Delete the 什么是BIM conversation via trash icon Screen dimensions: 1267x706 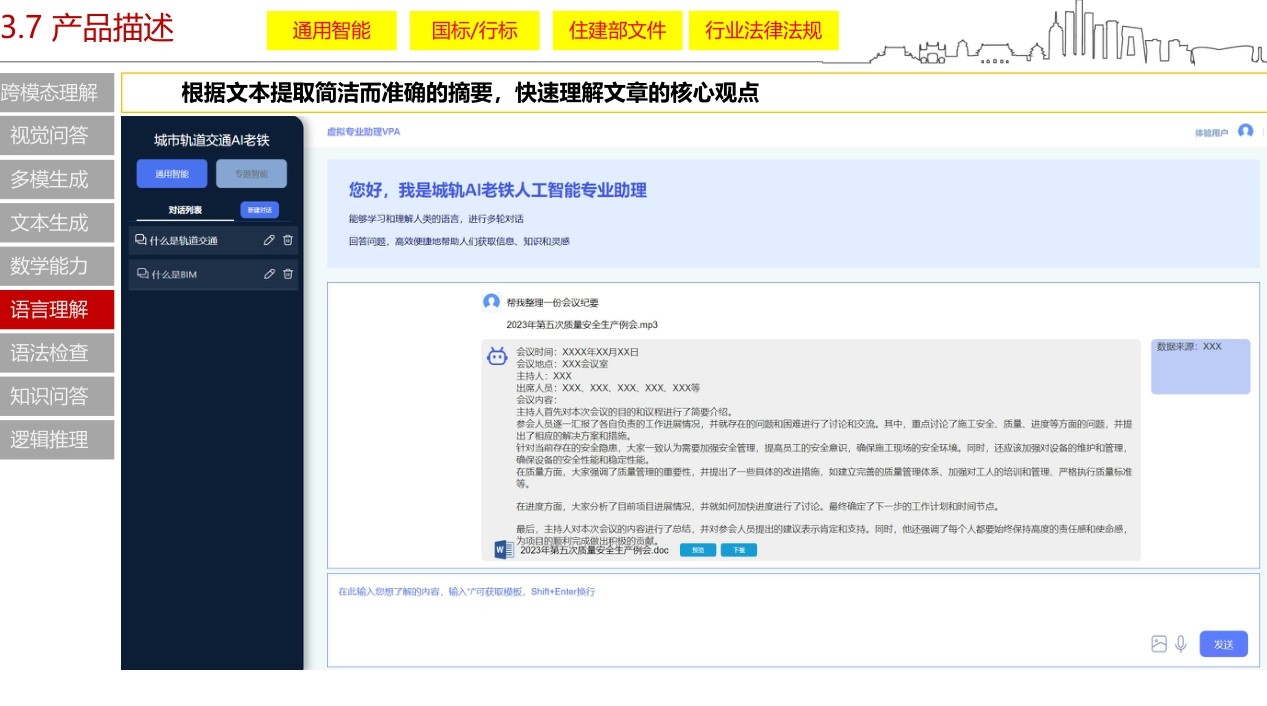point(288,274)
